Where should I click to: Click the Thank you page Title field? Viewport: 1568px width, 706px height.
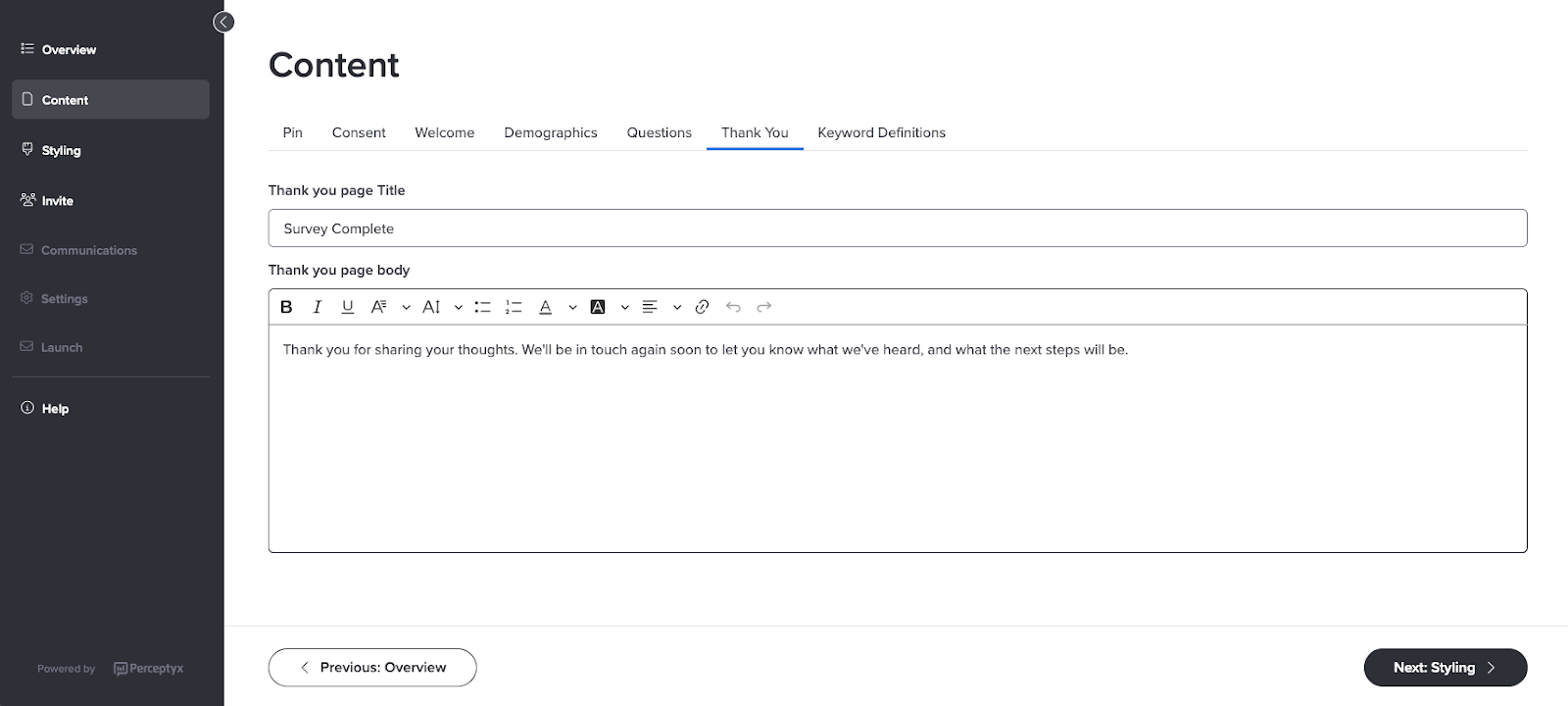(x=898, y=227)
